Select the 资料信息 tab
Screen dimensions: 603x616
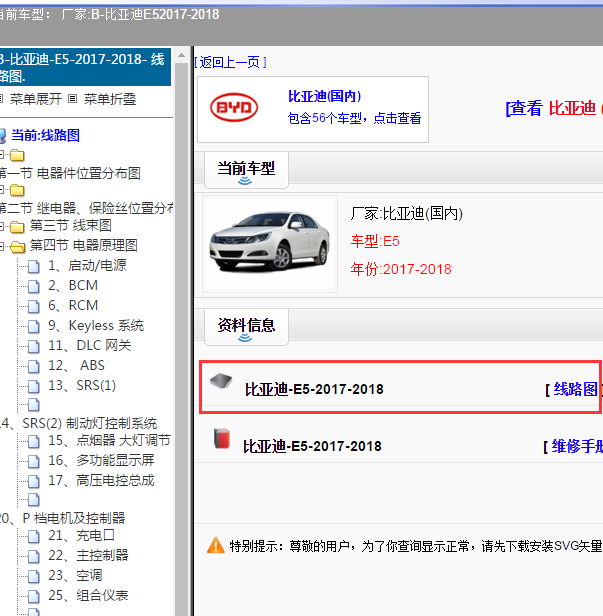[x=246, y=326]
